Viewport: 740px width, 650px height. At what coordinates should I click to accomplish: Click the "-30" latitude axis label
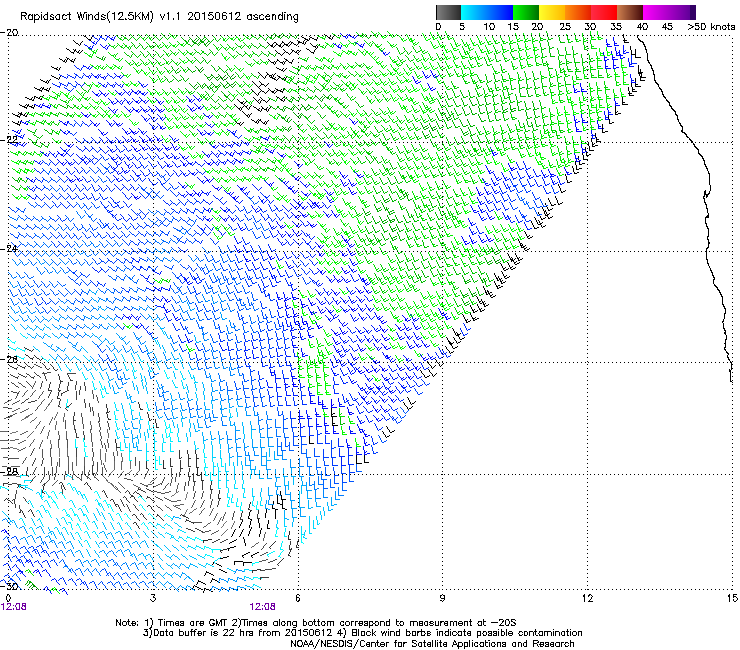tap(9, 586)
